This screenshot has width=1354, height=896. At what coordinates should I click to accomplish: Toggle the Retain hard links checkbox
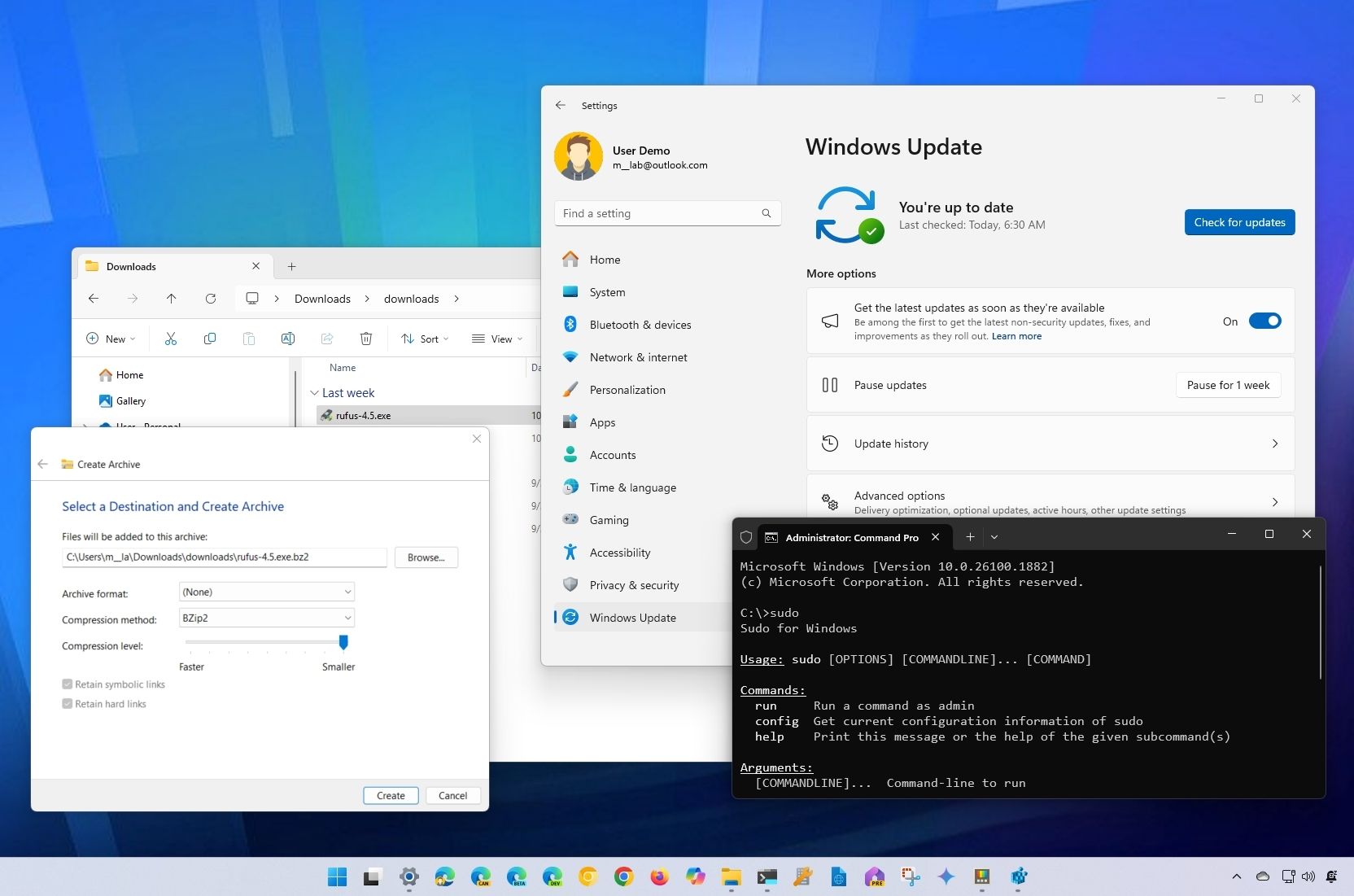pos(68,704)
